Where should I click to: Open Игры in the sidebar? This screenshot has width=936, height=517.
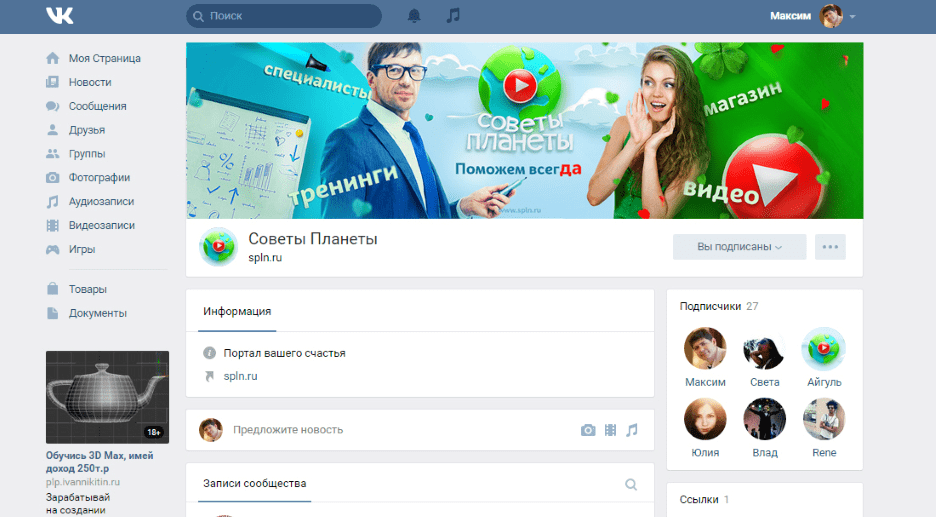pos(82,249)
